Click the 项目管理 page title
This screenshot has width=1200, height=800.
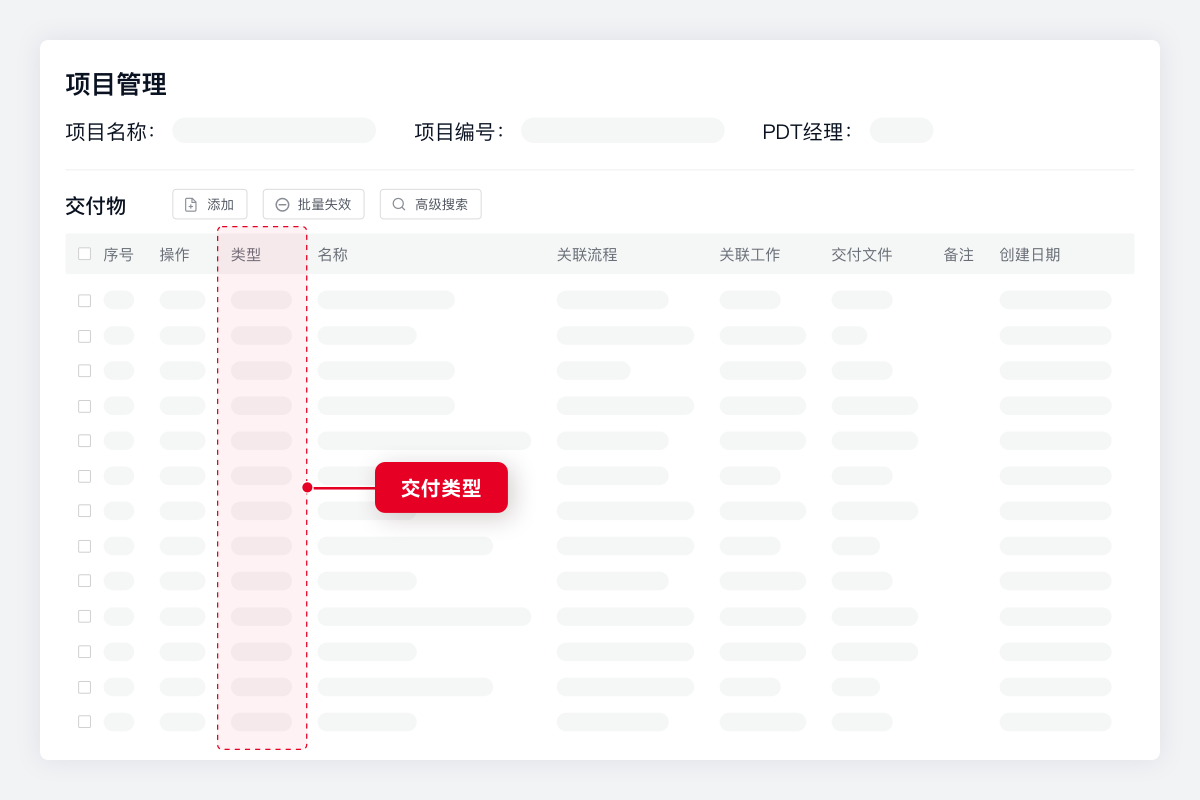coord(116,84)
